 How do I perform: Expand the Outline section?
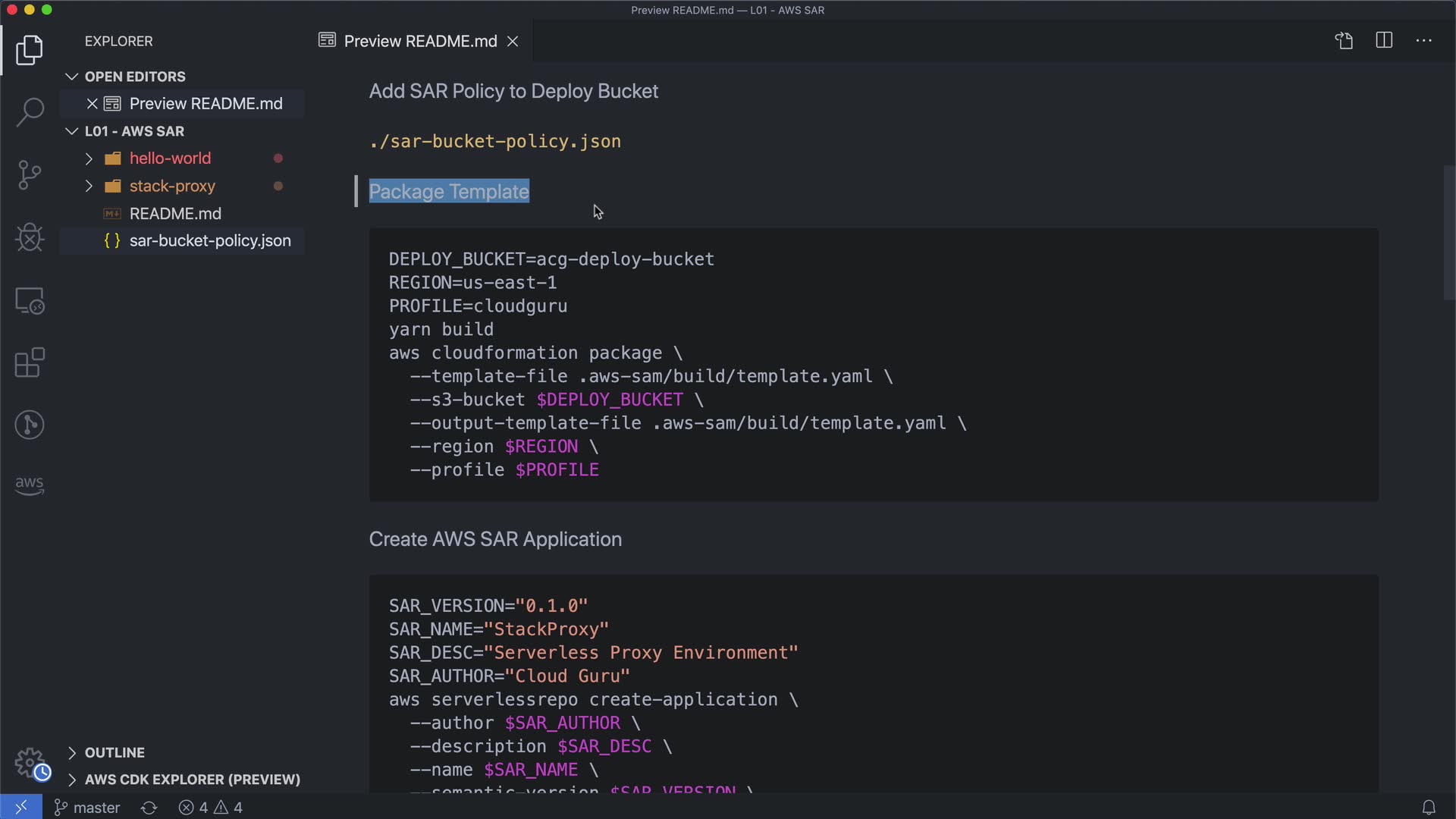pyautogui.click(x=114, y=752)
